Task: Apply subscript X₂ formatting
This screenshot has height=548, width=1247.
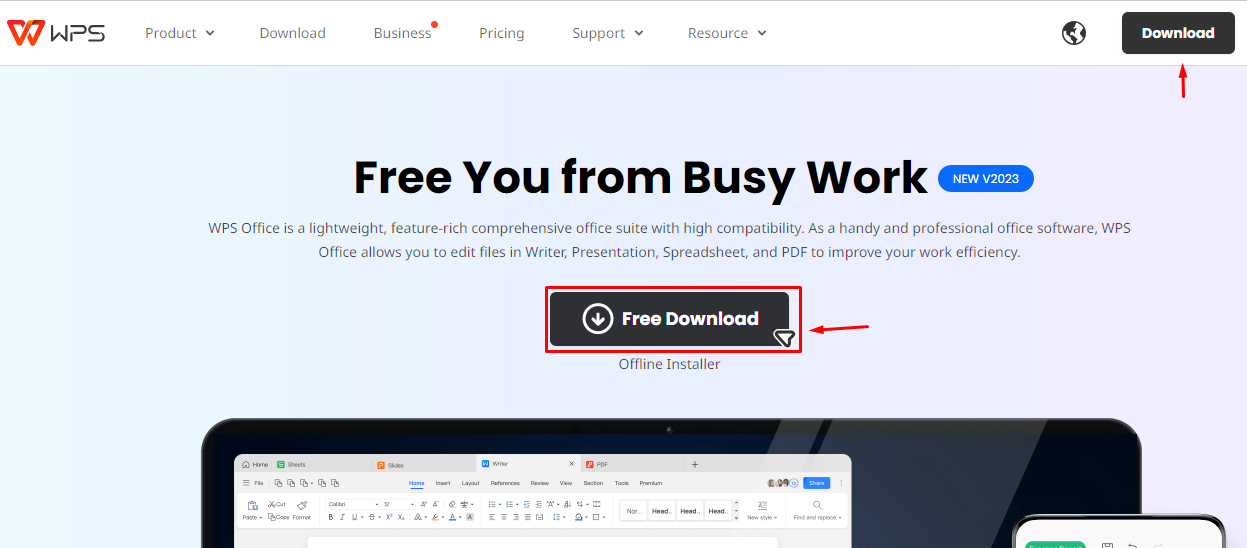Action: click(x=401, y=517)
